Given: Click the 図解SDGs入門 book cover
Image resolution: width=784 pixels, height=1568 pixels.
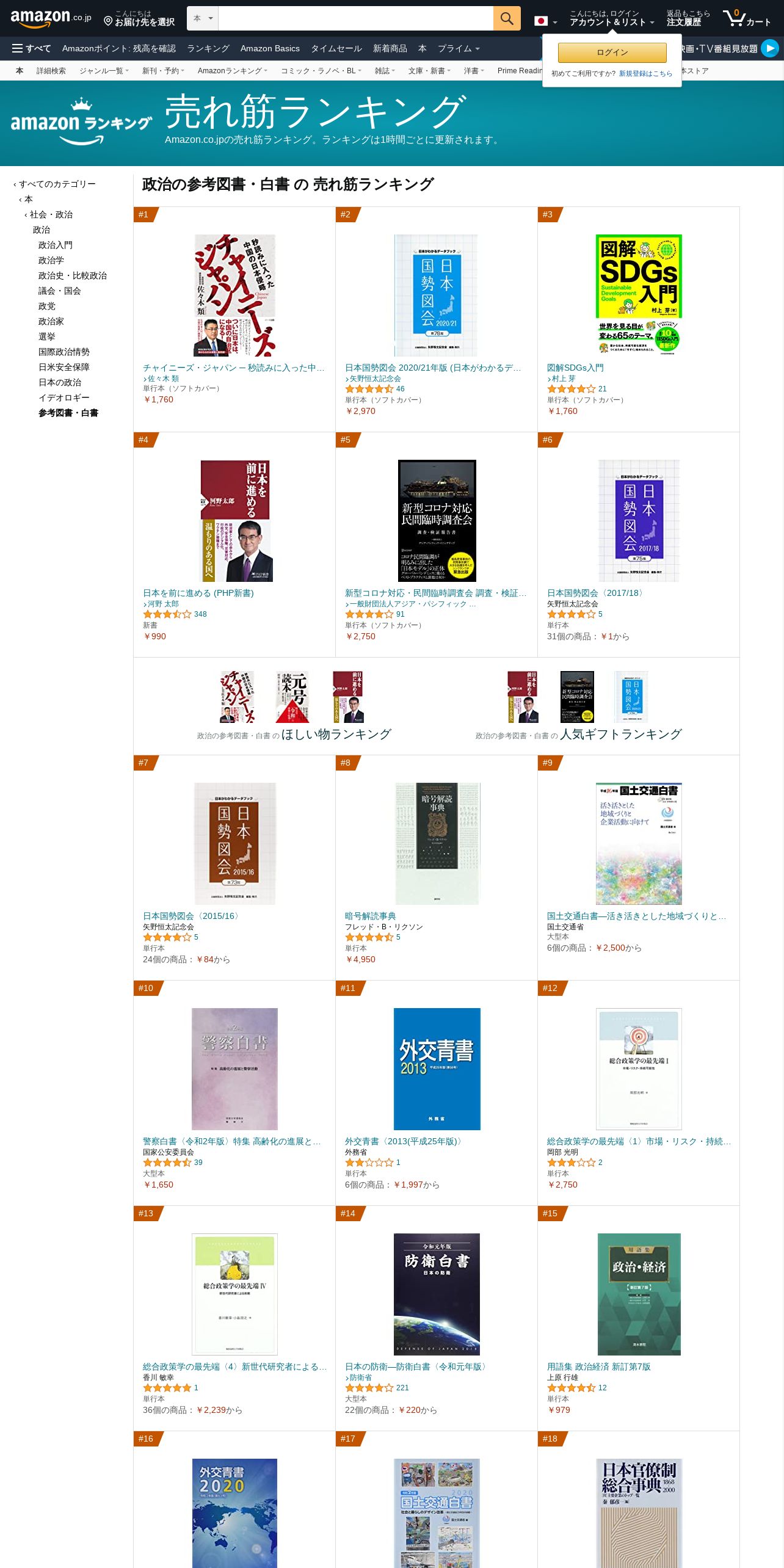Looking at the screenshot, I should point(639,296).
